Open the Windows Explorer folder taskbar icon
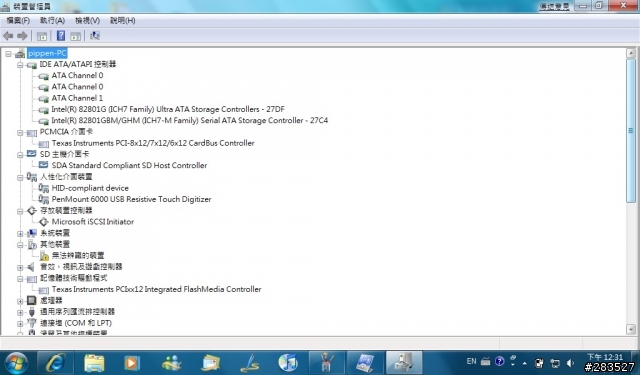 coord(94,362)
